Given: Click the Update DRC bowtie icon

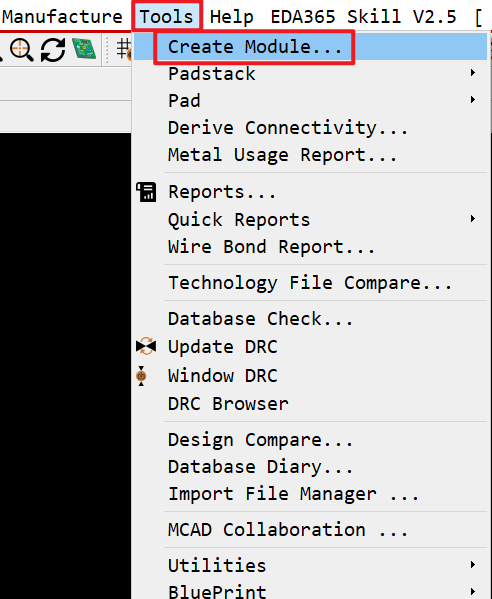Looking at the screenshot, I should [x=146, y=346].
